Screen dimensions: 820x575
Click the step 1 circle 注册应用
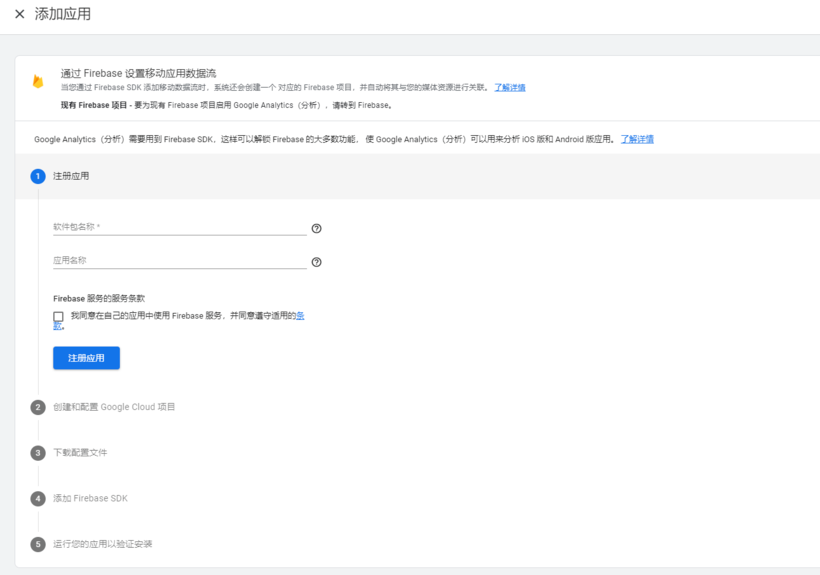tap(38, 176)
